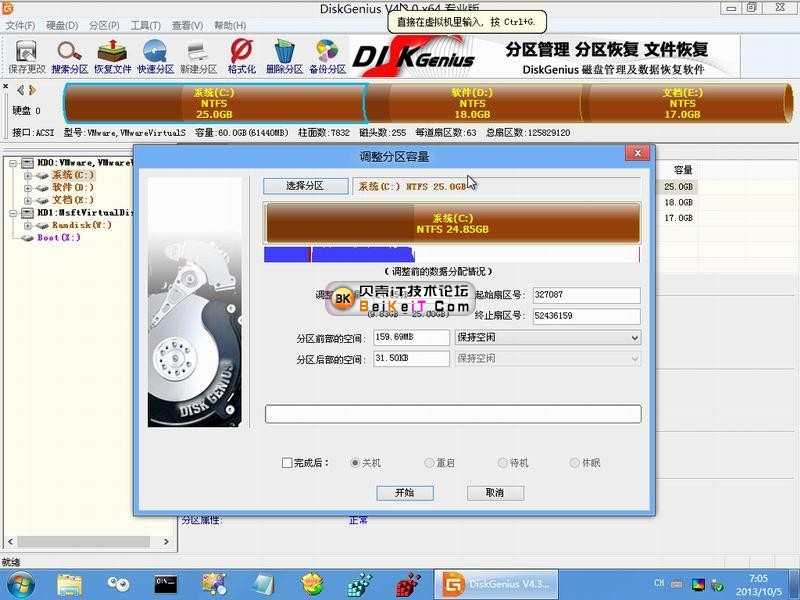Open the 搜索分区 search partition tool
Image resolution: width=800 pixels, height=600 pixels.
click(x=69, y=57)
